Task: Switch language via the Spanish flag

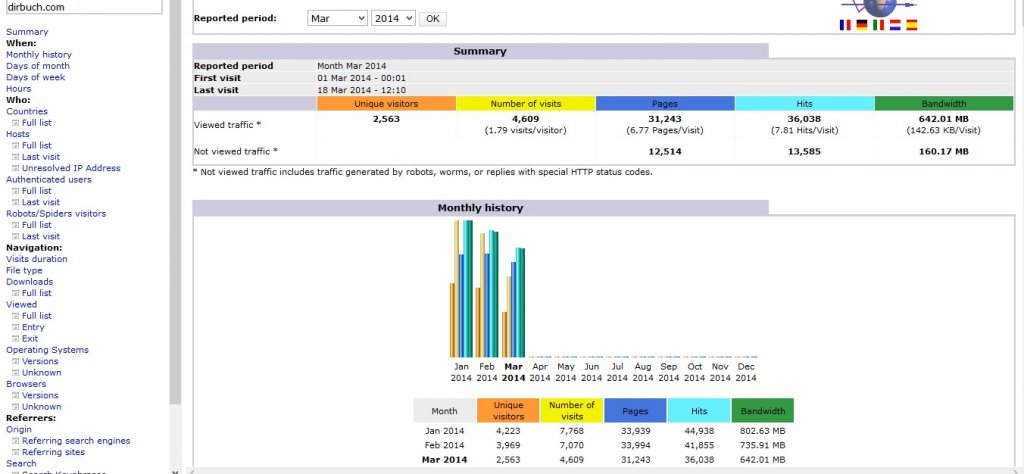Action: point(912,25)
